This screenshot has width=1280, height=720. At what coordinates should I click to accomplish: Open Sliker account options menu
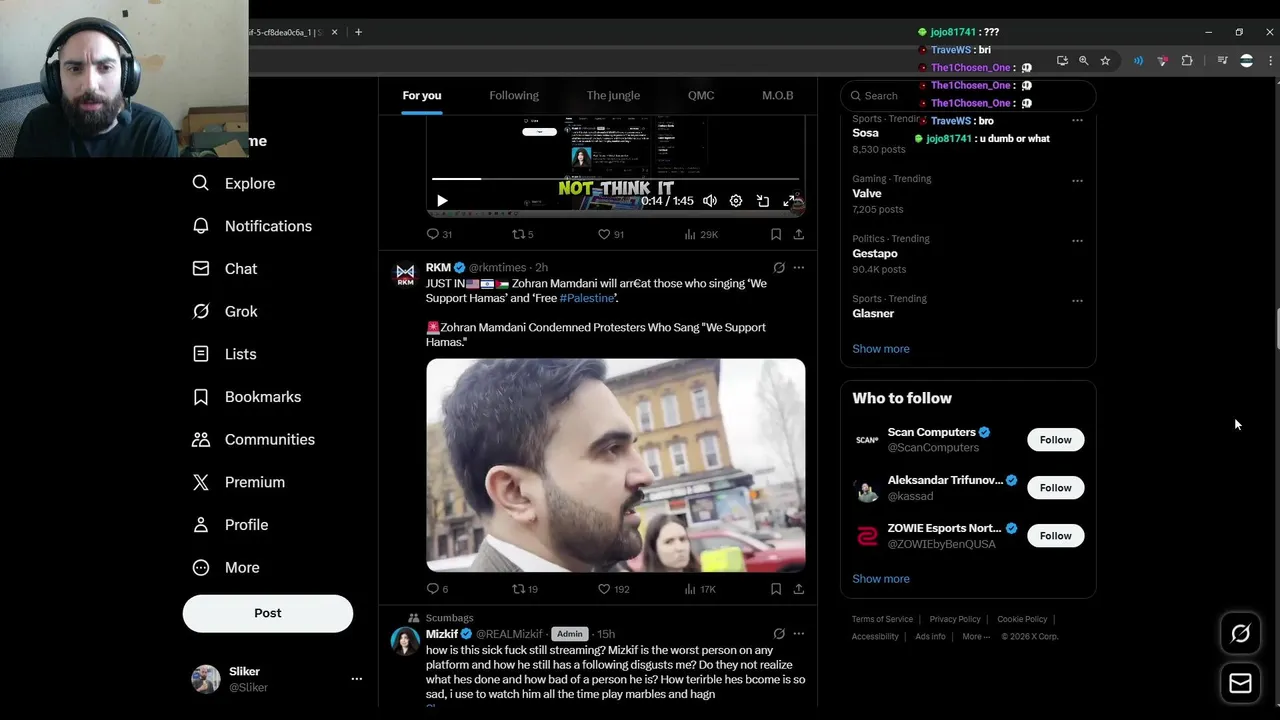(x=356, y=679)
